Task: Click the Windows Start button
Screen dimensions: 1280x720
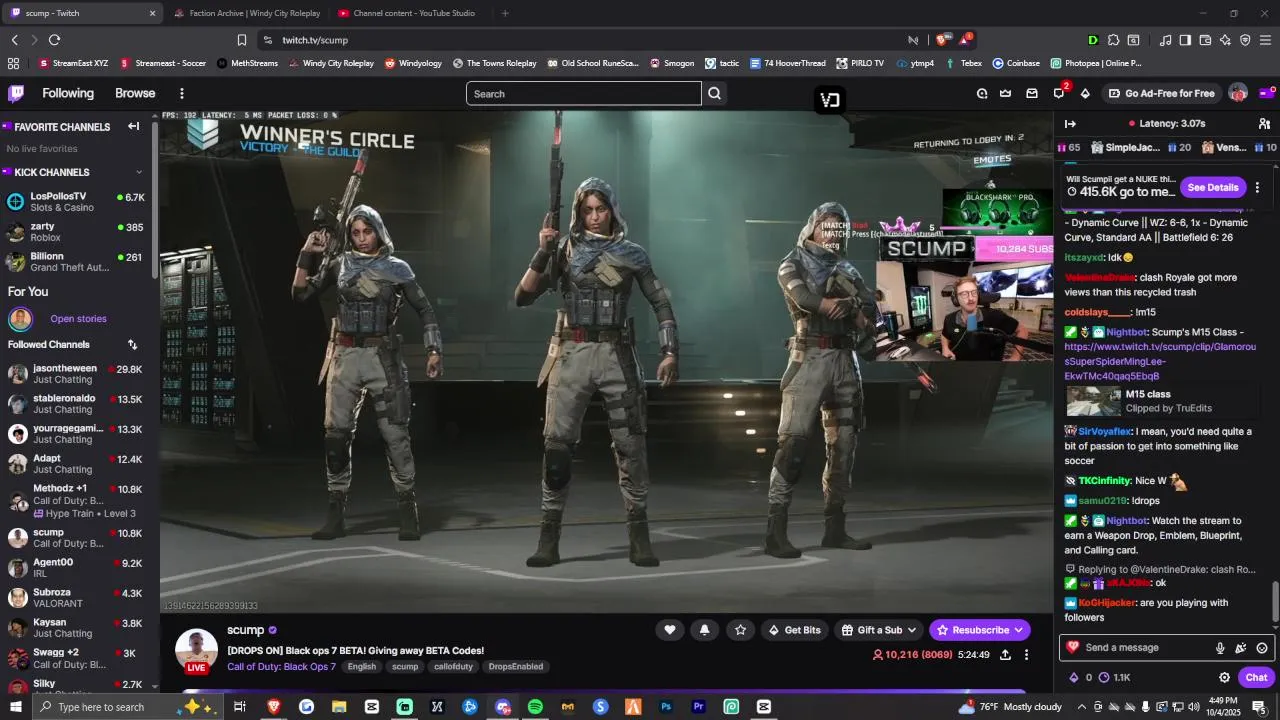Action: click(x=16, y=707)
